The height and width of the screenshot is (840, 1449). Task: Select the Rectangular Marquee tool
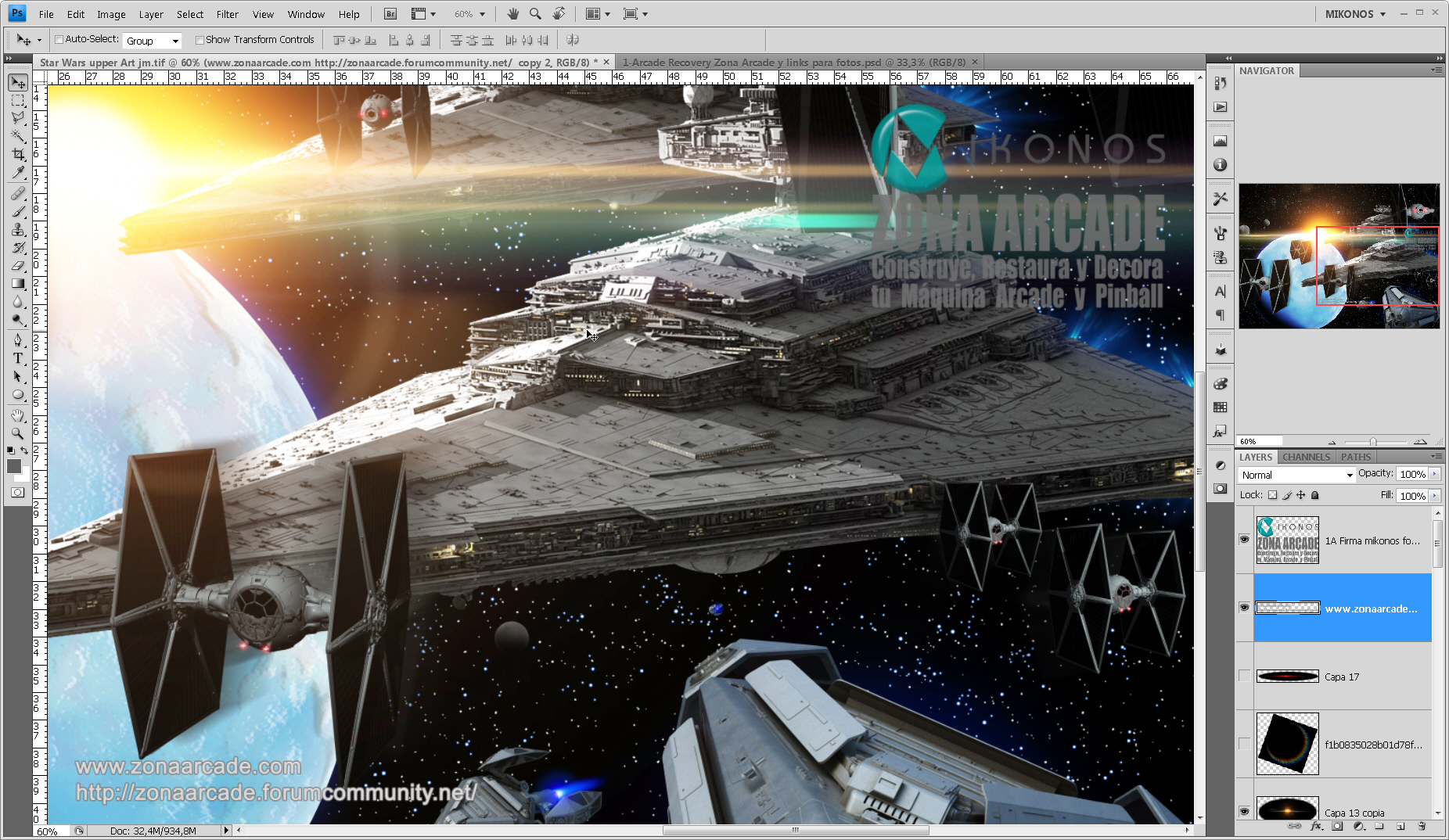point(18,101)
